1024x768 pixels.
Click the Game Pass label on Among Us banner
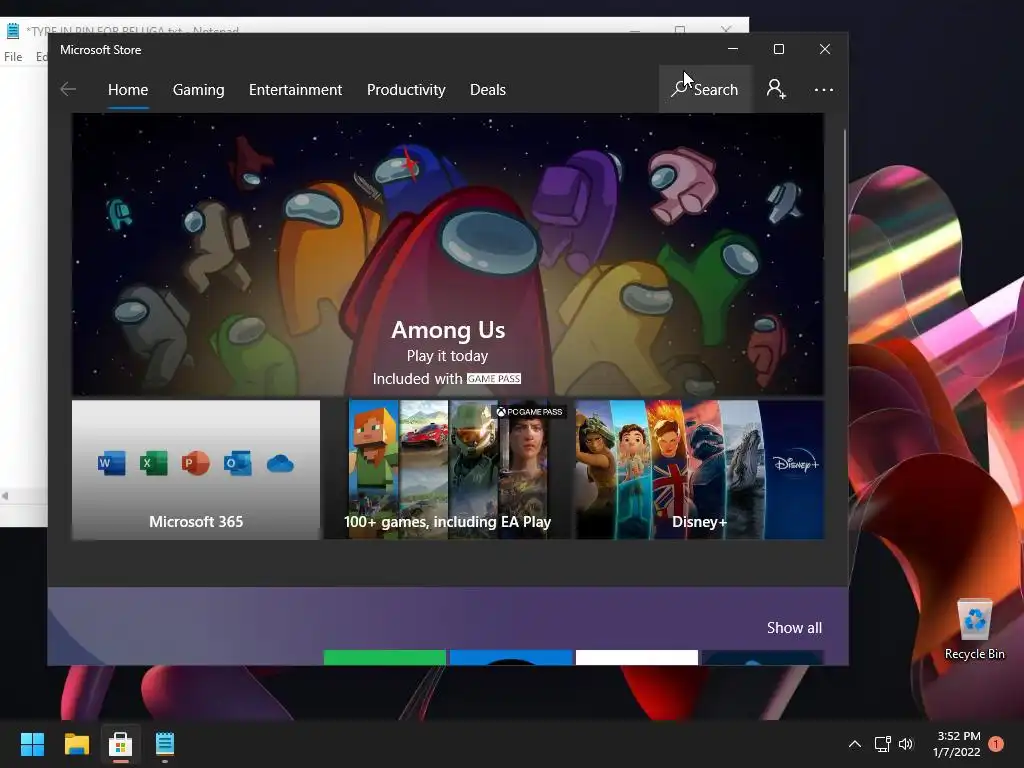point(494,379)
